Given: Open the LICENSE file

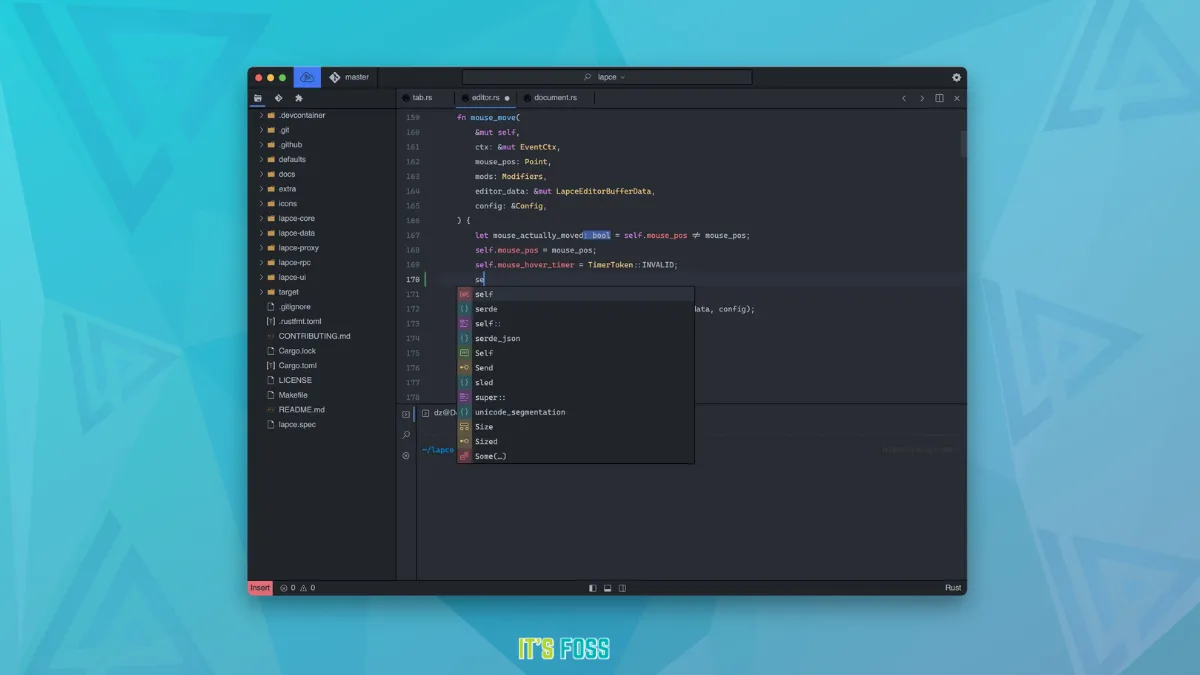Looking at the screenshot, I should pos(322,380).
